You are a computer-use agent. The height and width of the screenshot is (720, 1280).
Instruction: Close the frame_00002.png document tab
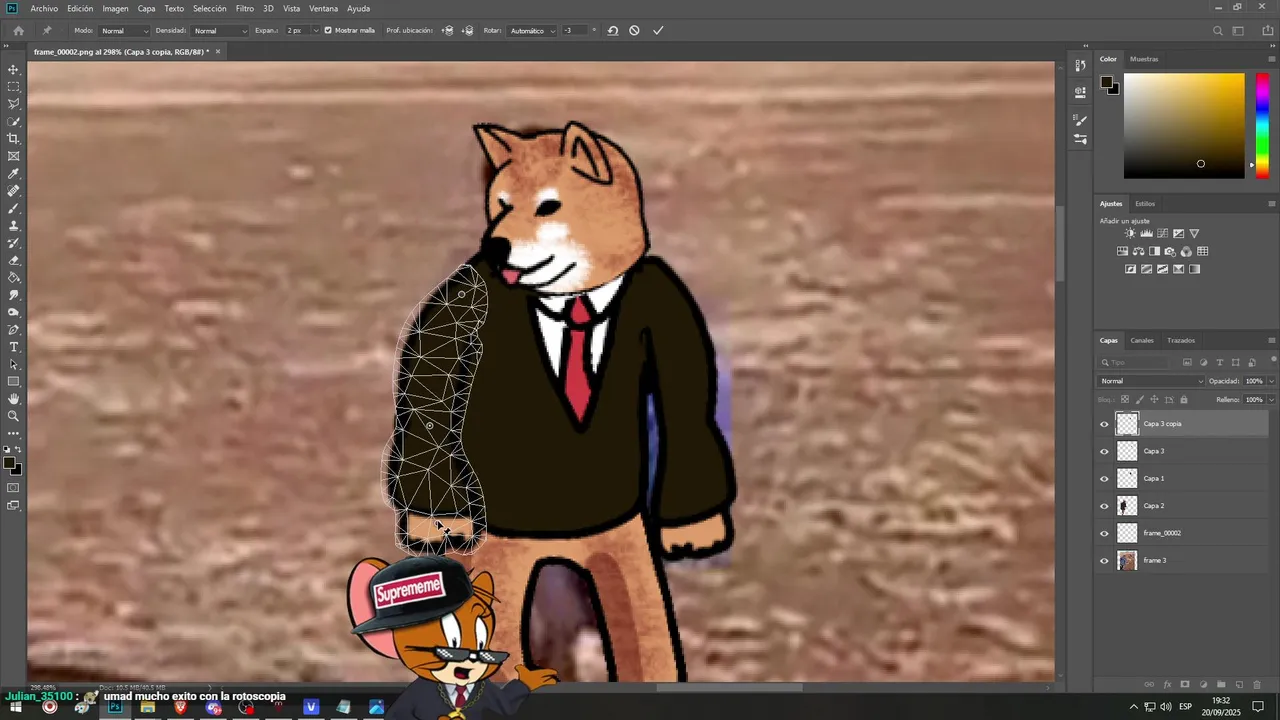click(218, 51)
